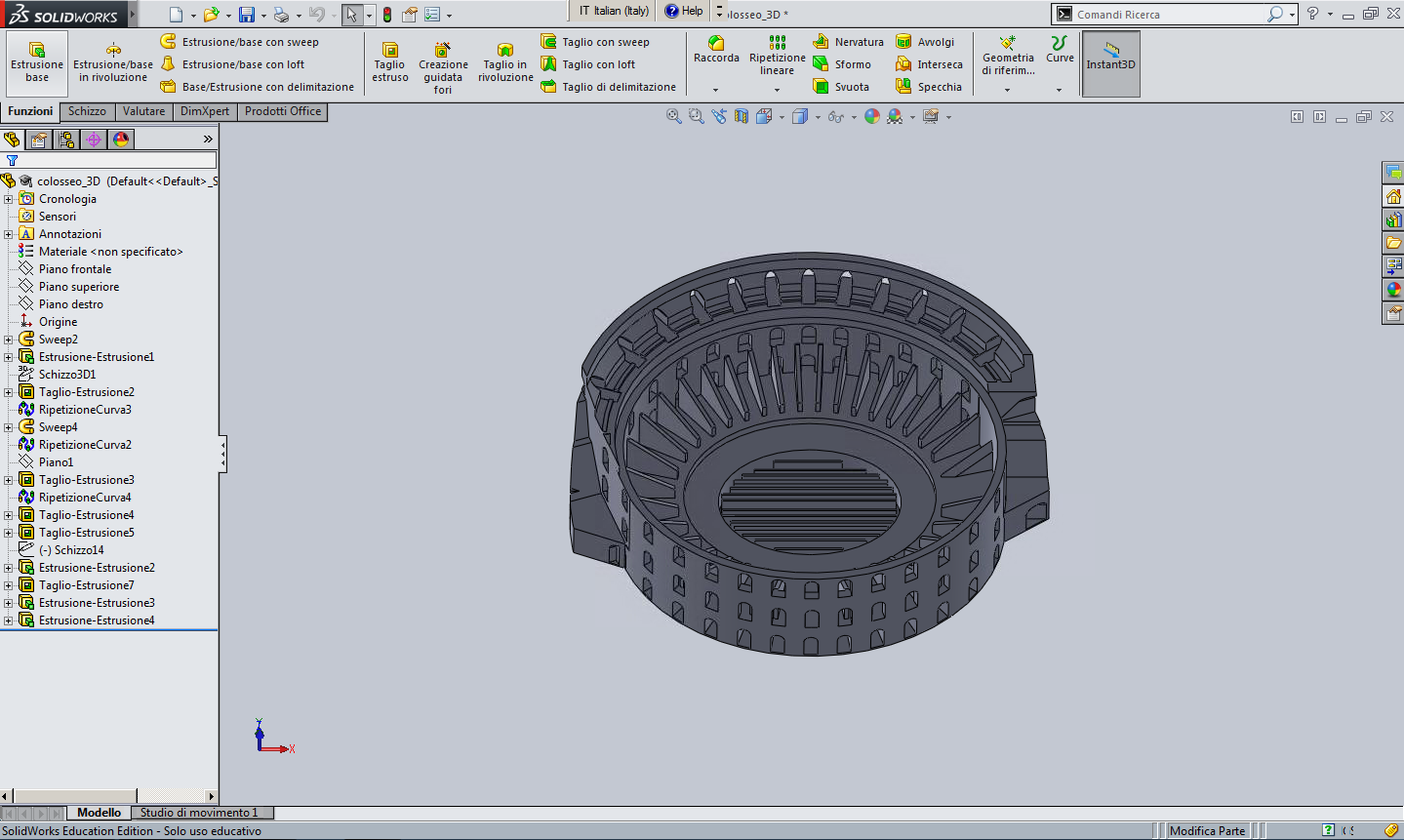Select Ripetizione lineare tool

click(778, 55)
